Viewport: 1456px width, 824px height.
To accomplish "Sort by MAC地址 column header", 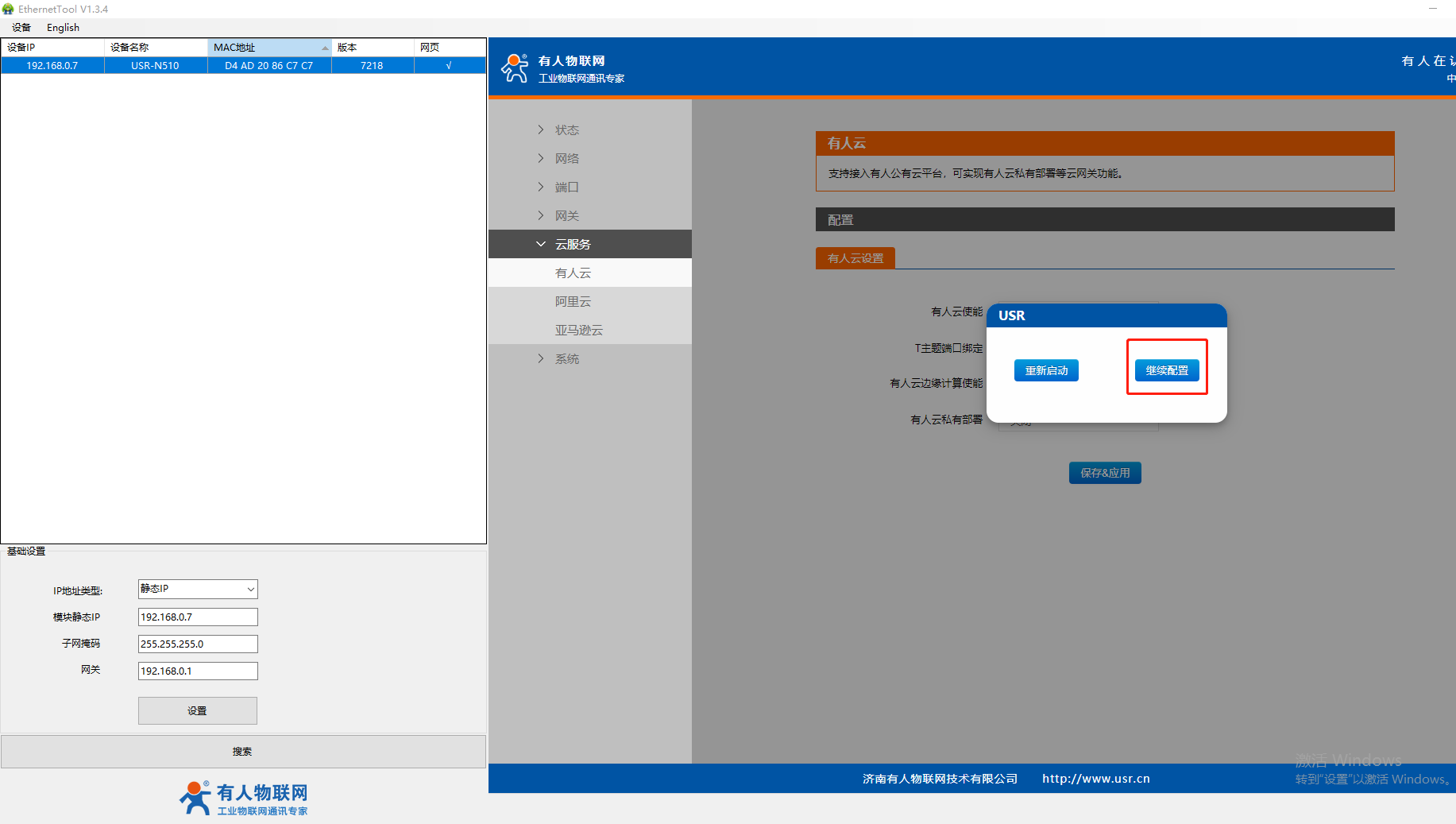I will coord(269,48).
